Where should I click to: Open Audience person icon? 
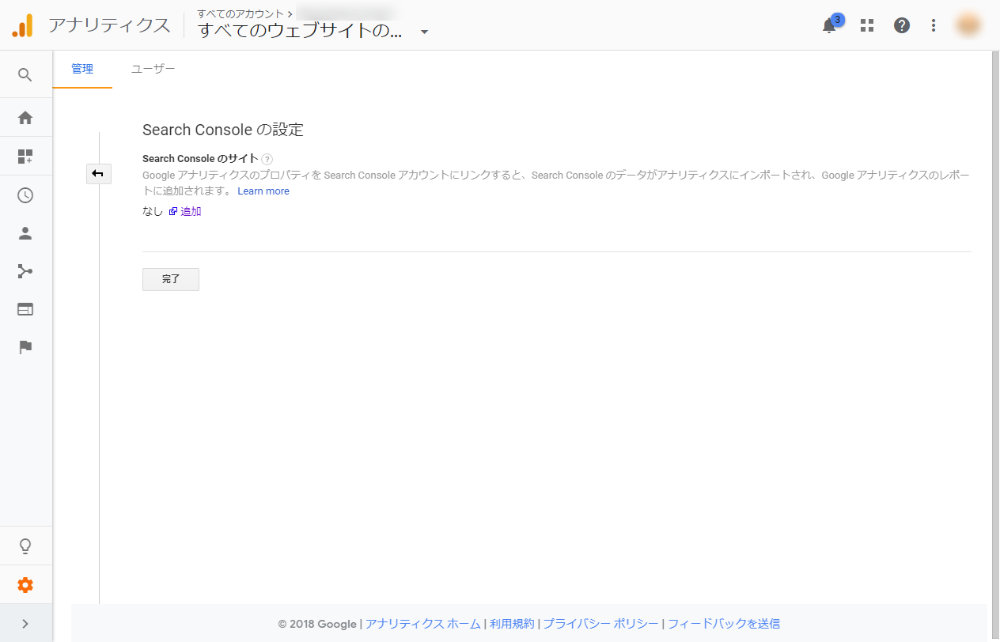point(25,233)
